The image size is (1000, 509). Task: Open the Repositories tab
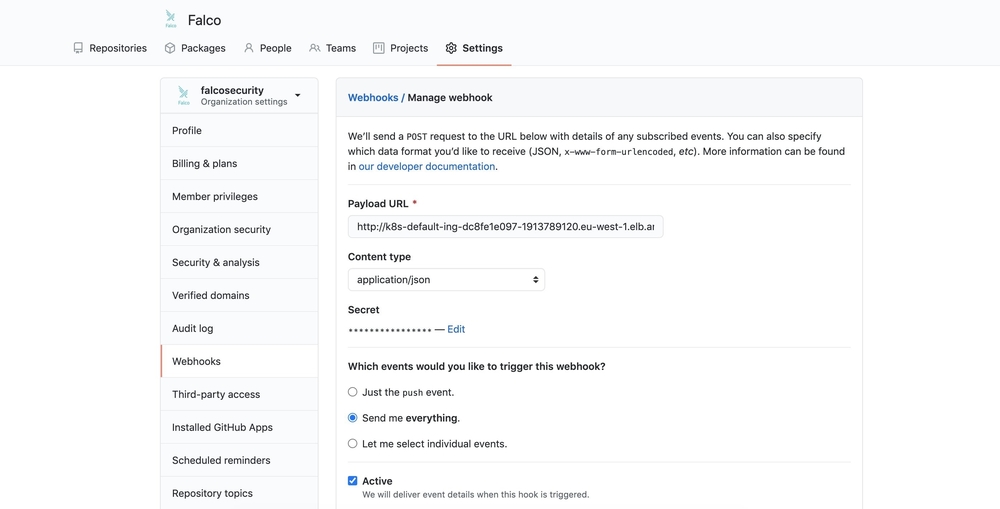pyautogui.click(x=110, y=48)
